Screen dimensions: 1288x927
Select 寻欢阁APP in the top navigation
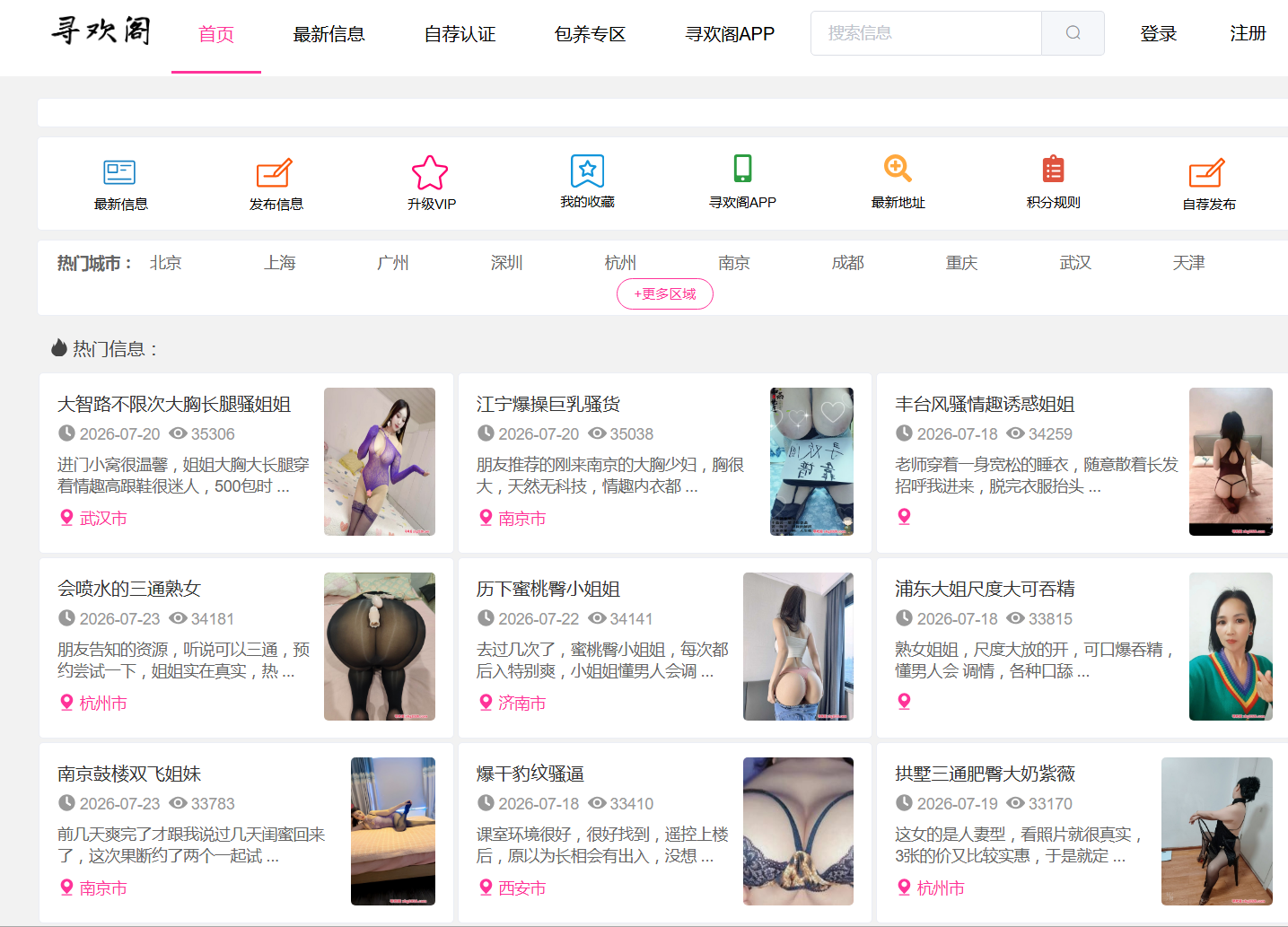pos(730,34)
